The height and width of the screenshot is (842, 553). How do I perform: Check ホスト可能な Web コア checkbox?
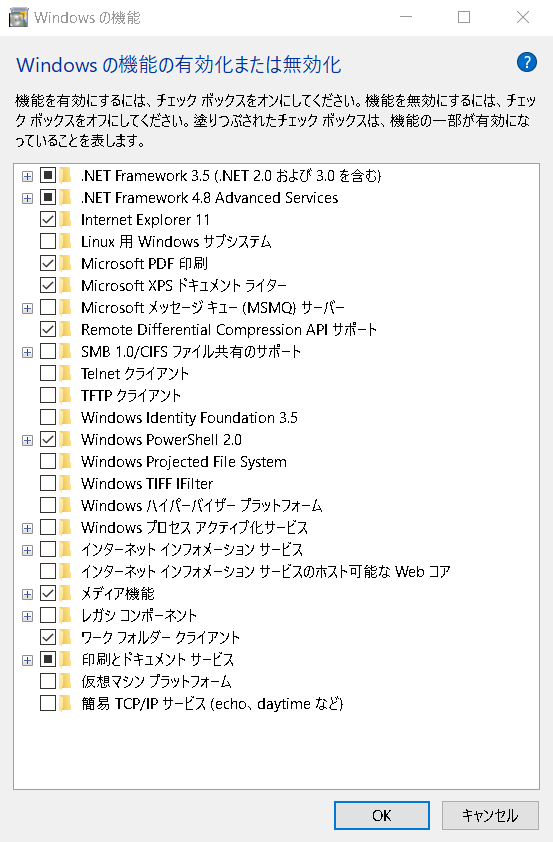click(48, 571)
